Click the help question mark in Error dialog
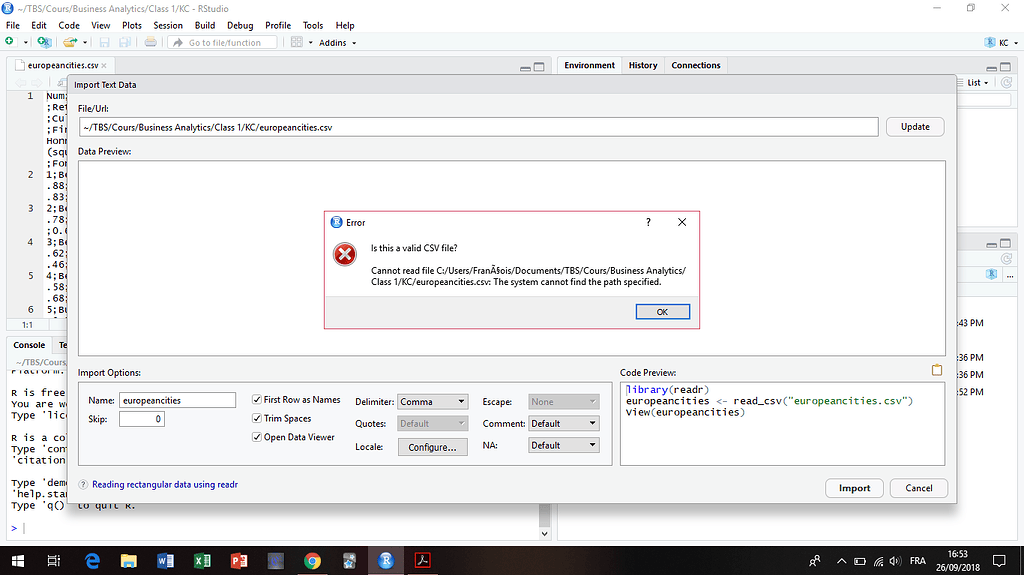 point(648,222)
